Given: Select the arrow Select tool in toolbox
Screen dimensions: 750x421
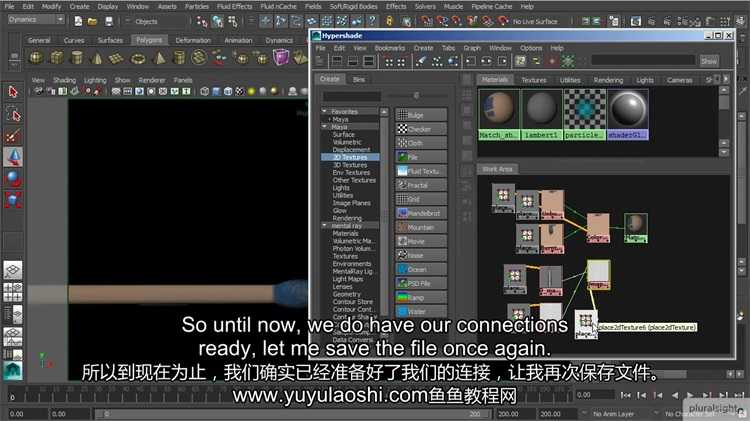Looking at the screenshot, I should click(13, 91).
